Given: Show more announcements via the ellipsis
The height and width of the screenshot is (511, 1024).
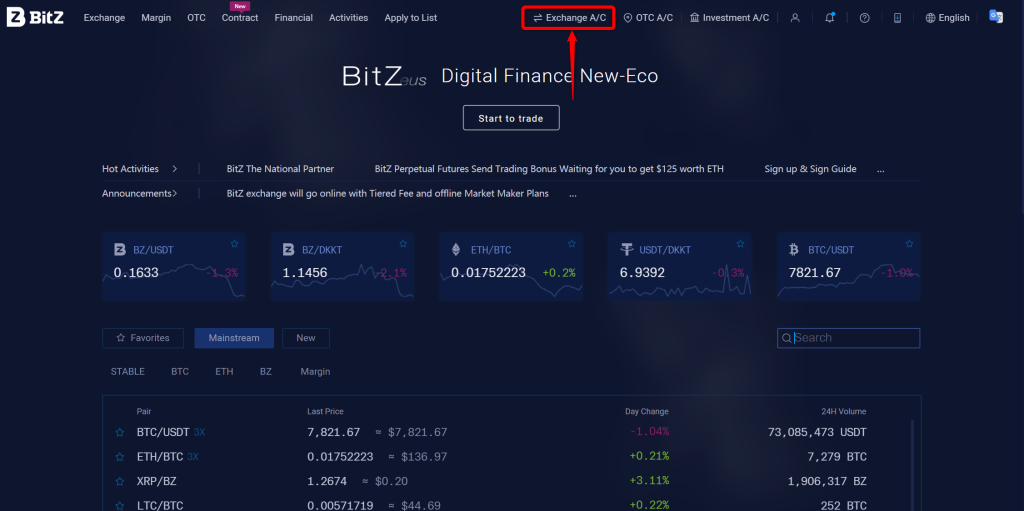Looking at the screenshot, I should pyautogui.click(x=573, y=195).
